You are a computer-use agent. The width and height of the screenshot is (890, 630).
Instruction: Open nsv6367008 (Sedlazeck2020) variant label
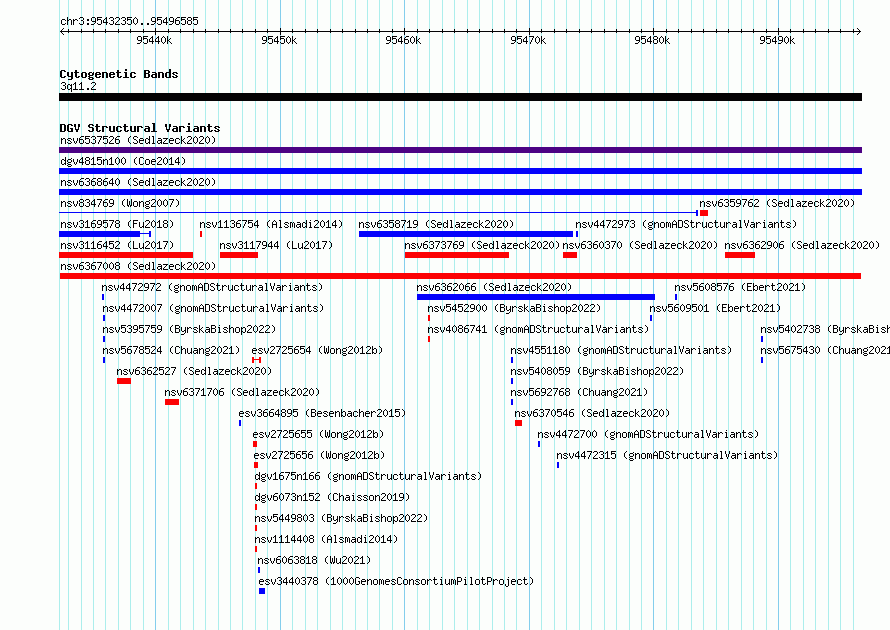point(138,266)
